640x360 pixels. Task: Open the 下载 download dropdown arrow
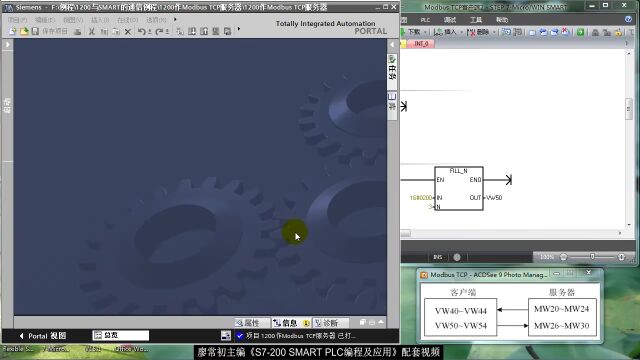(x=425, y=32)
